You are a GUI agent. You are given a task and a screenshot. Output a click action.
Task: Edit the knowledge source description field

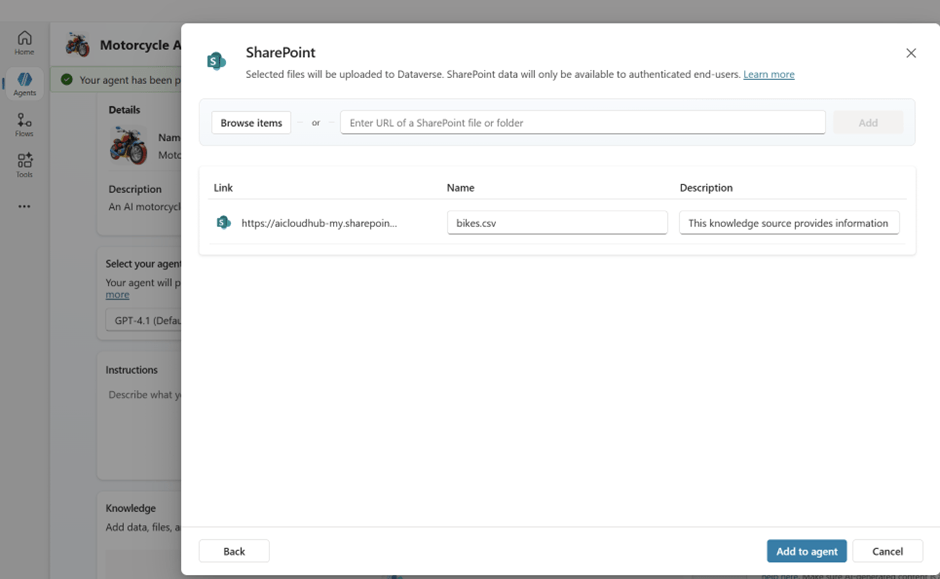[x=788, y=223]
